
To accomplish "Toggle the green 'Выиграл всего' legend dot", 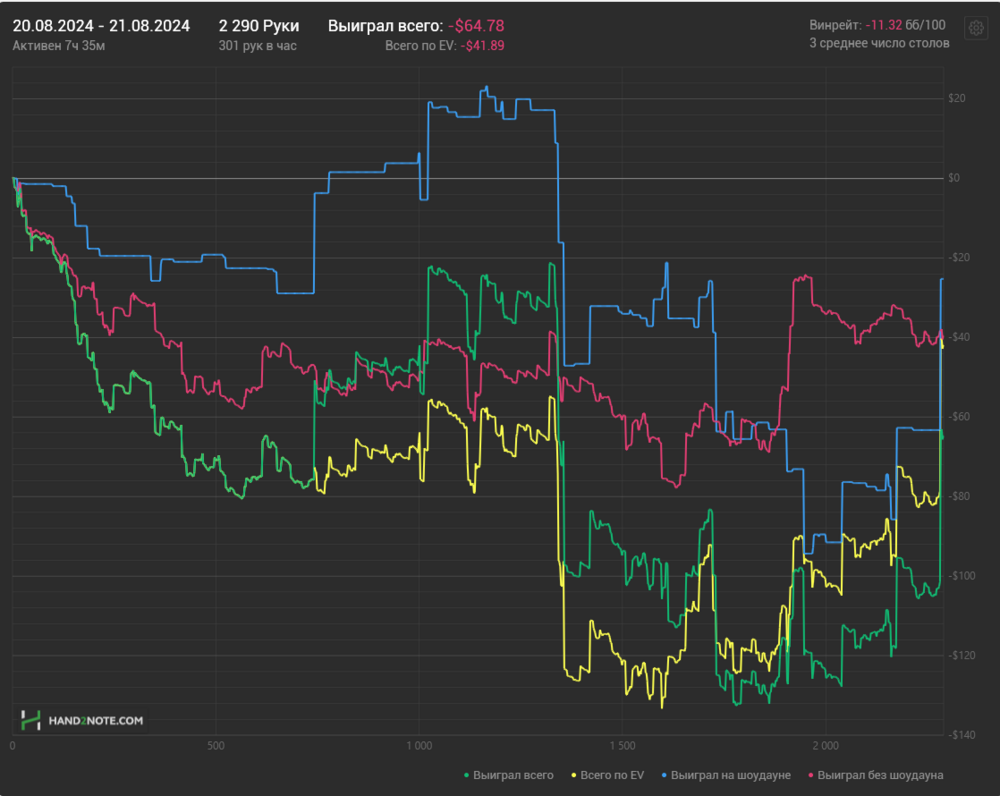I will point(466,775).
